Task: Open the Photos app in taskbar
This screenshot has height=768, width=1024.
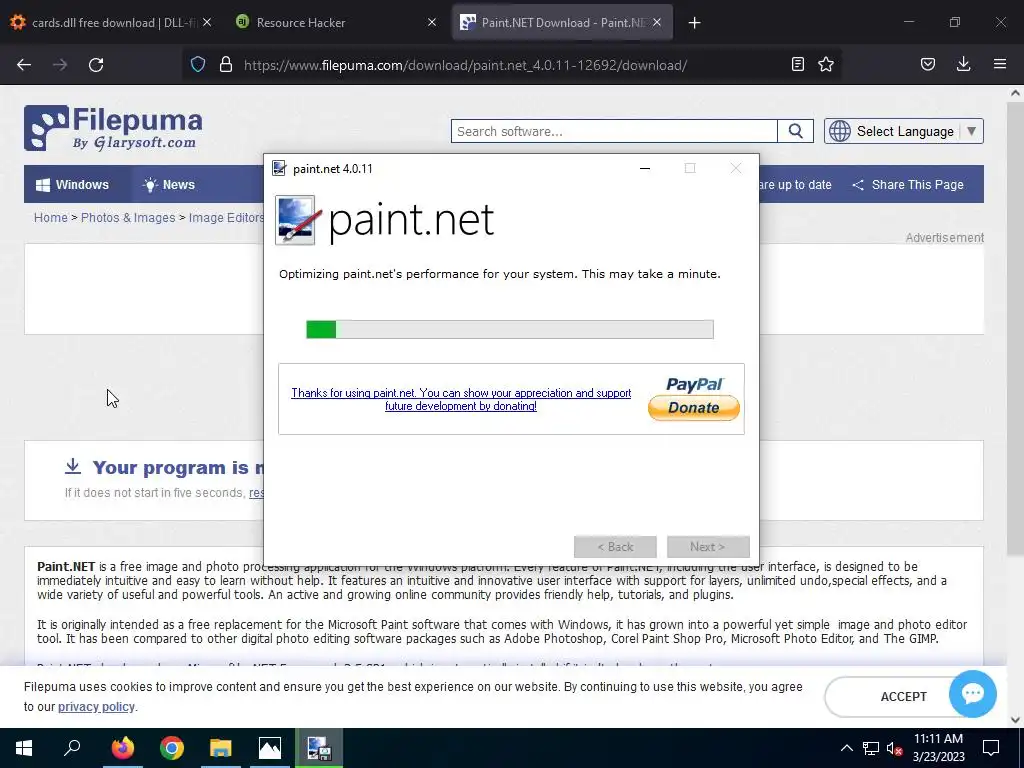Action: click(x=270, y=748)
